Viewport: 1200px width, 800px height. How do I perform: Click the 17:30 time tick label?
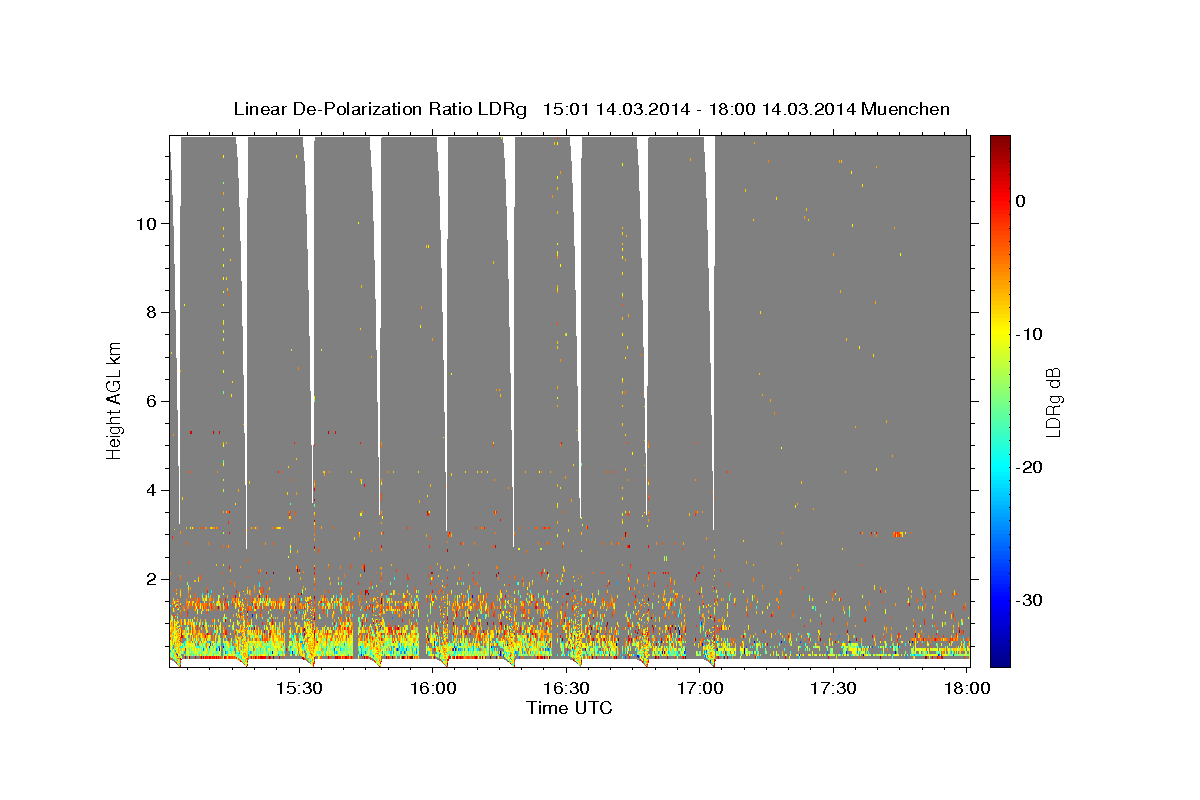tap(834, 688)
